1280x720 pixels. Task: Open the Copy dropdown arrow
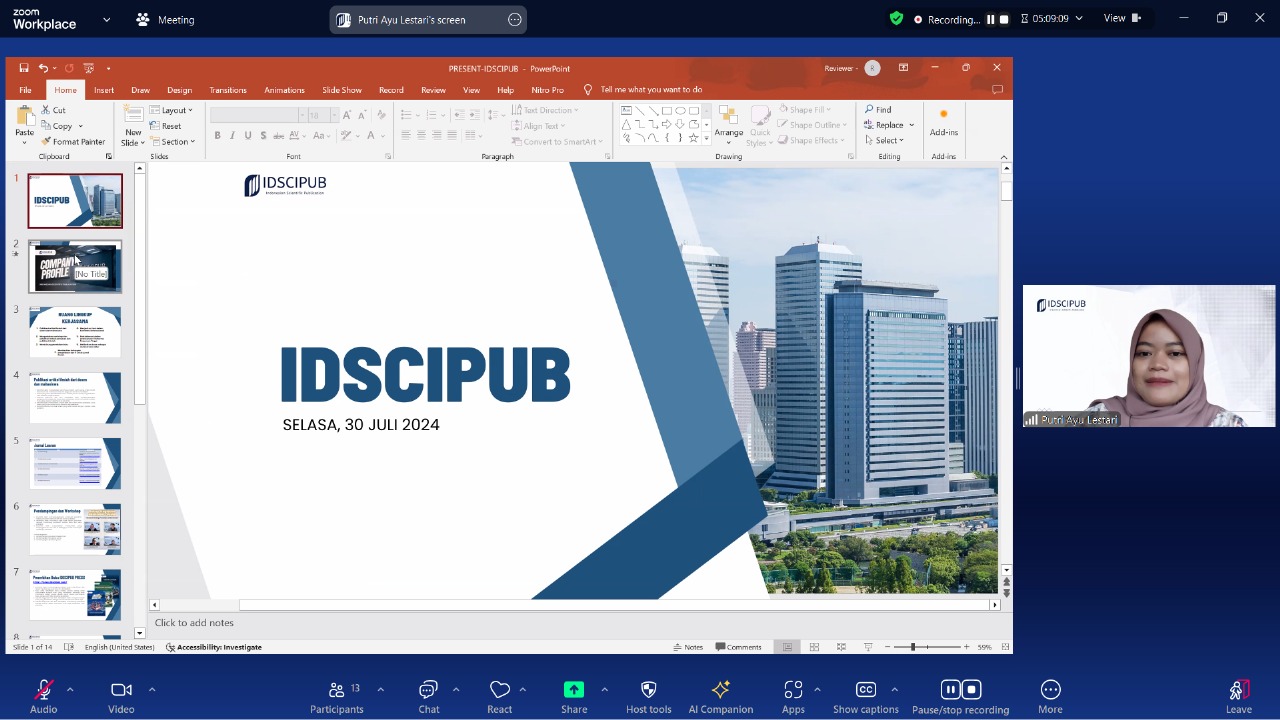click(x=80, y=126)
